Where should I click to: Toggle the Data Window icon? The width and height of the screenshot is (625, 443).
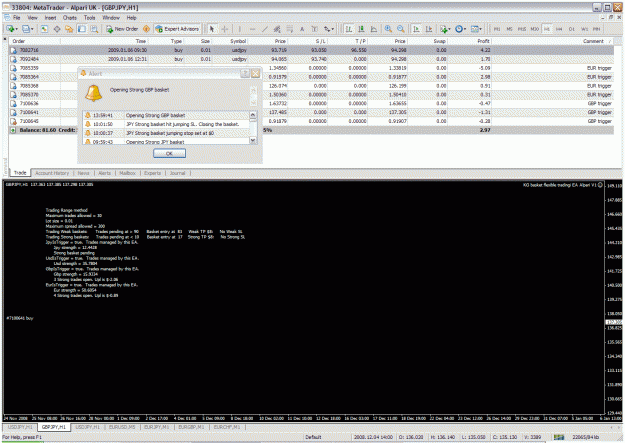(x=57, y=29)
